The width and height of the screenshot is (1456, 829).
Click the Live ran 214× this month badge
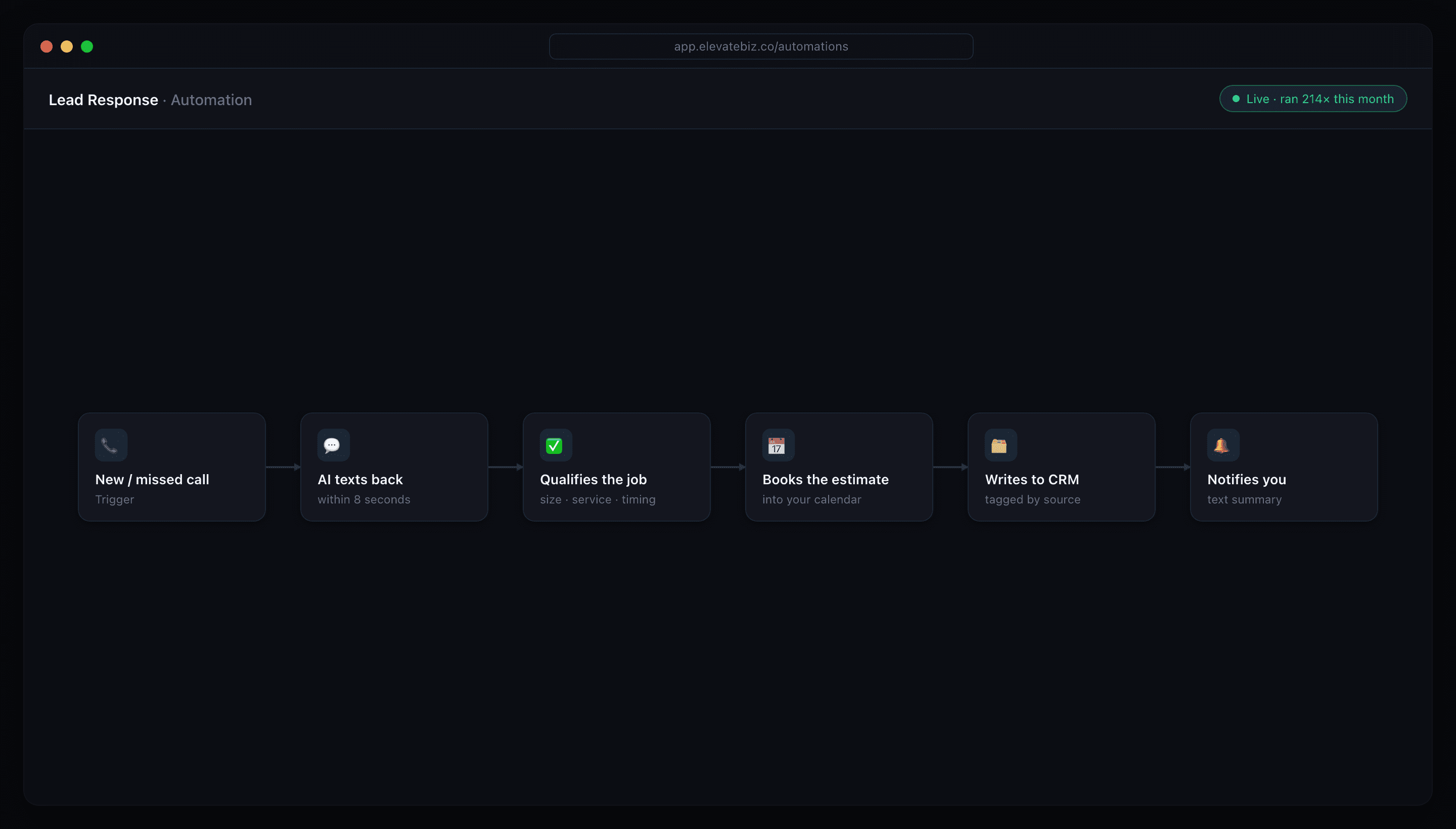pos(1312,99)
